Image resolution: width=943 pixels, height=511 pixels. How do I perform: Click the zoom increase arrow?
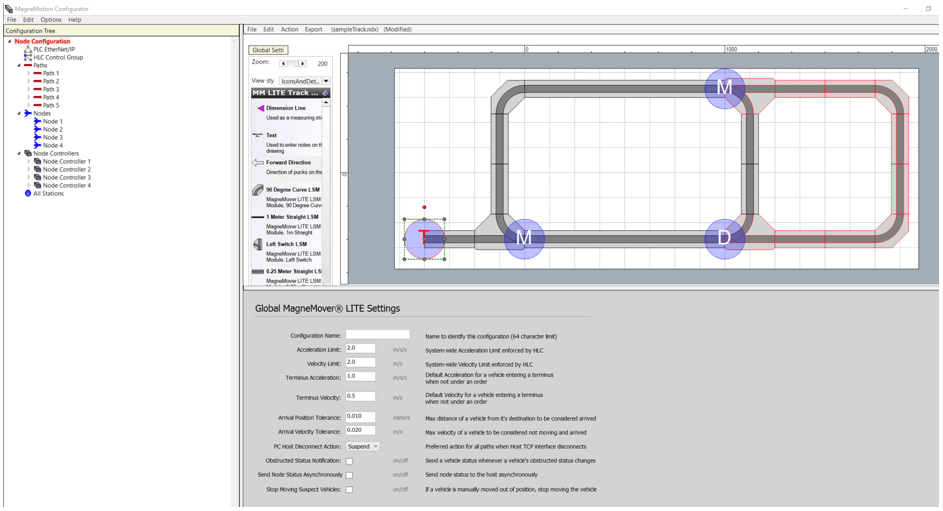click(x=303, y=63)
